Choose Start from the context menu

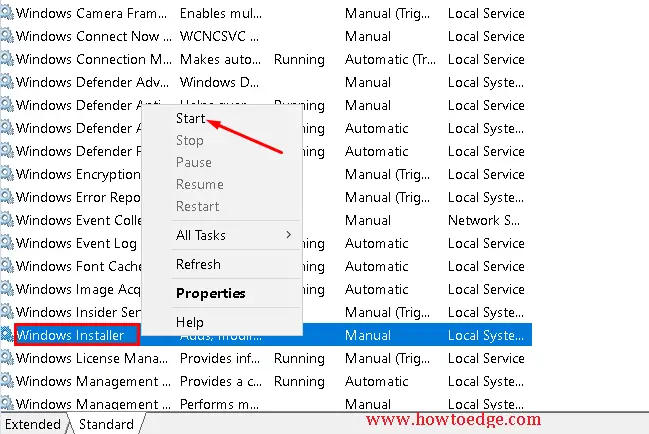coord(191,119)
